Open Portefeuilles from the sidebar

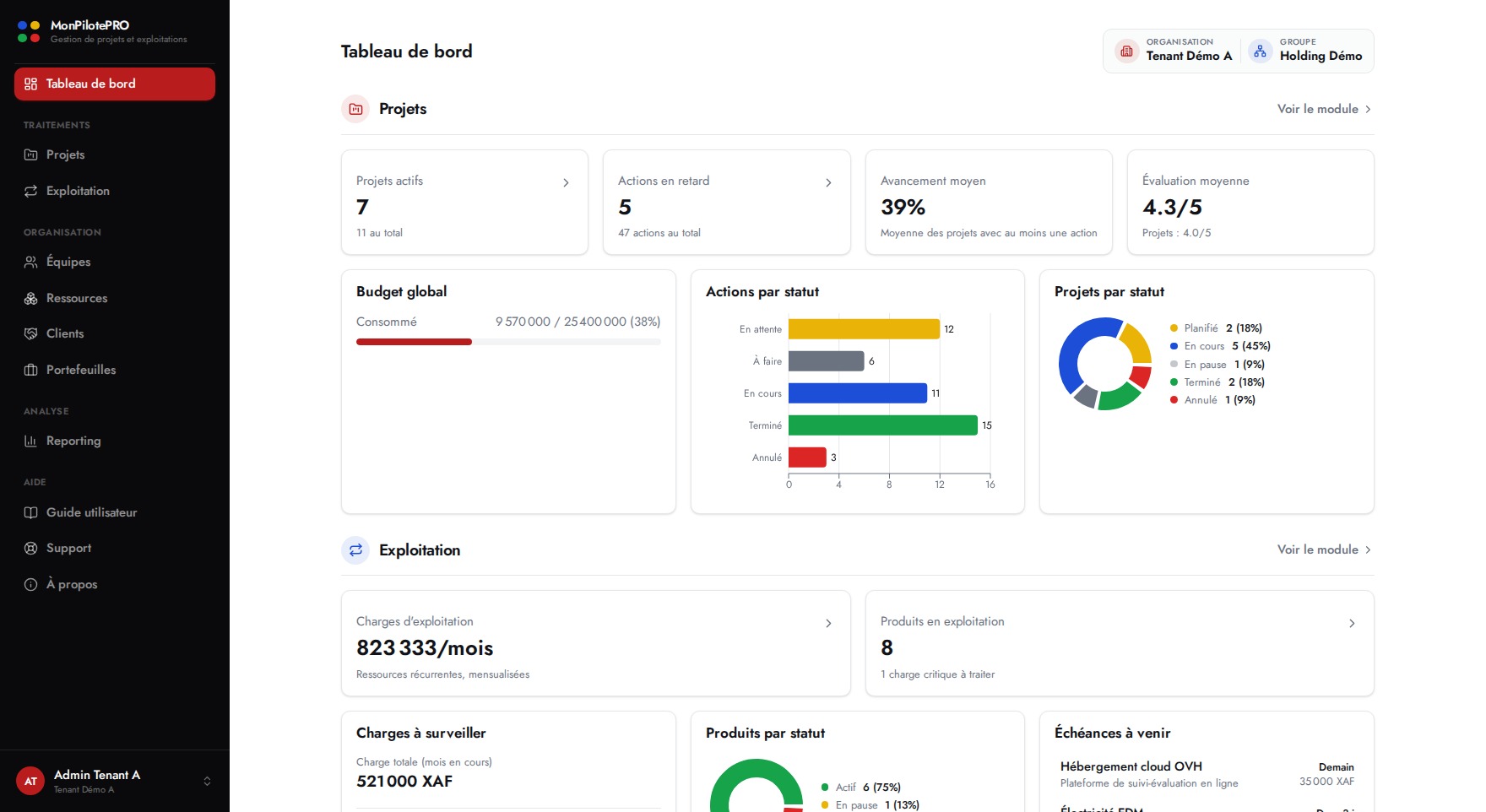(115, 370)
